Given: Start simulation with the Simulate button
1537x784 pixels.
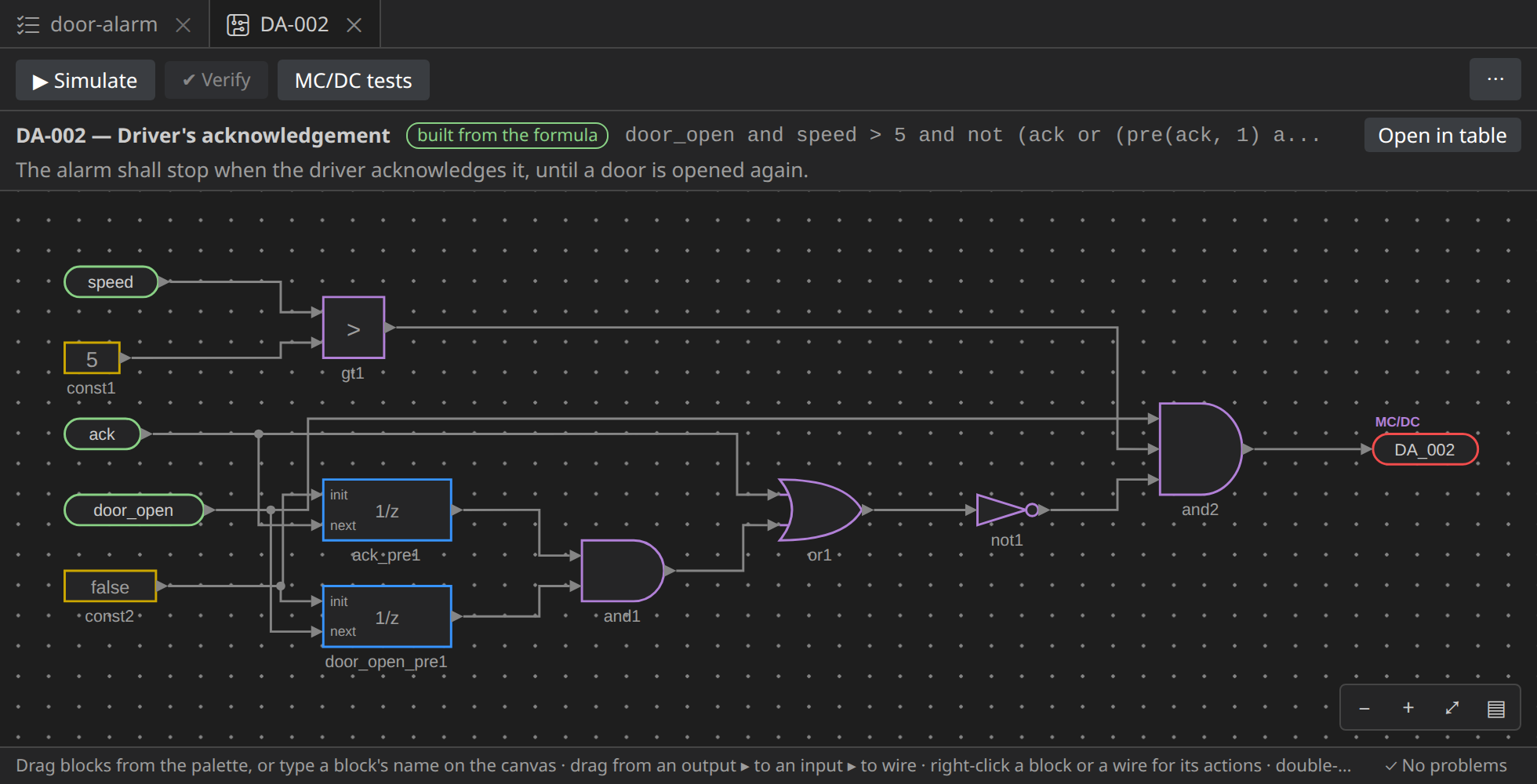Looking at the screenshot, I should click(x=85, y=80).
